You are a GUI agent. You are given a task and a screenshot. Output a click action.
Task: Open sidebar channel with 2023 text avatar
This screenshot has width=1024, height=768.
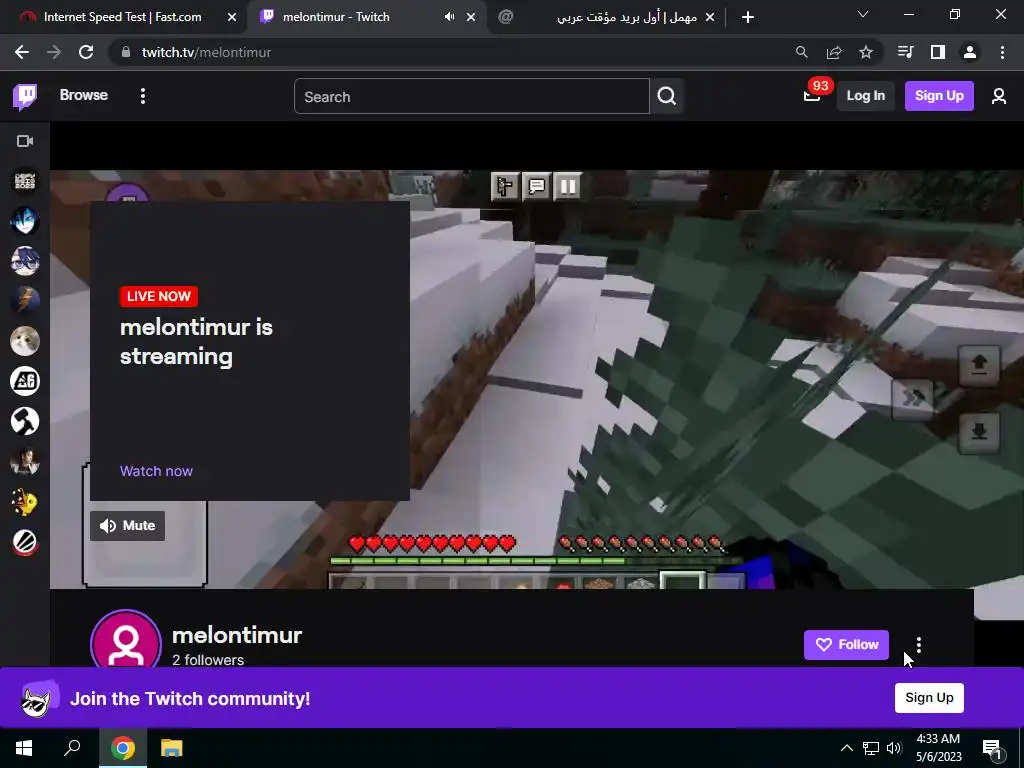point(25,181)
